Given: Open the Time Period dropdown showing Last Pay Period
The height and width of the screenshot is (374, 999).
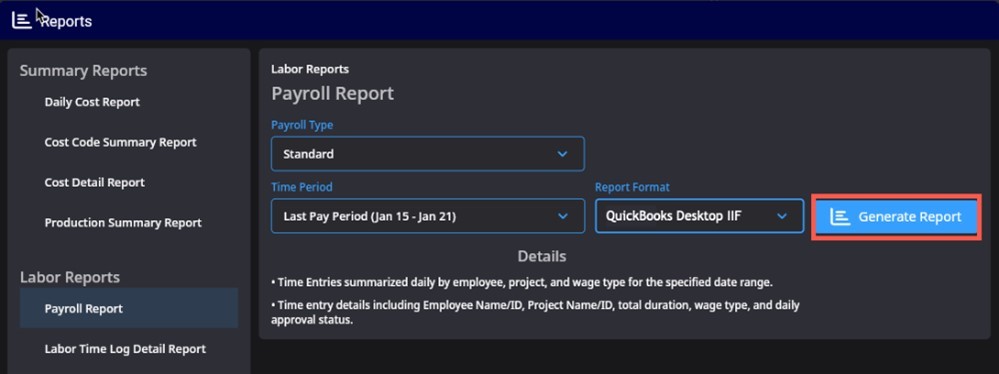Looking at the screenshot, I should click(428, 216).
